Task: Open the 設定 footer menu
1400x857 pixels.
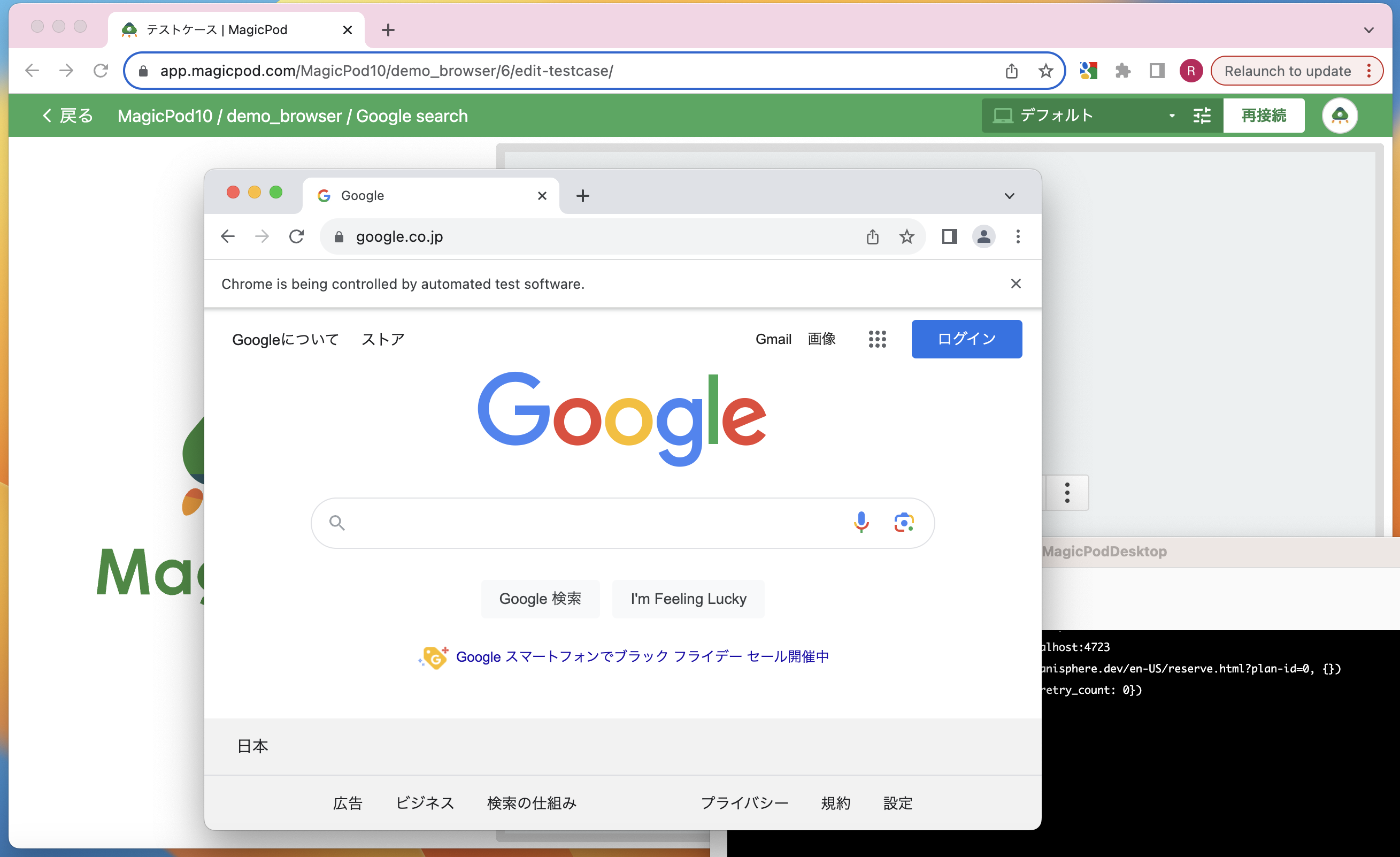Action: [x=898, y=803]
